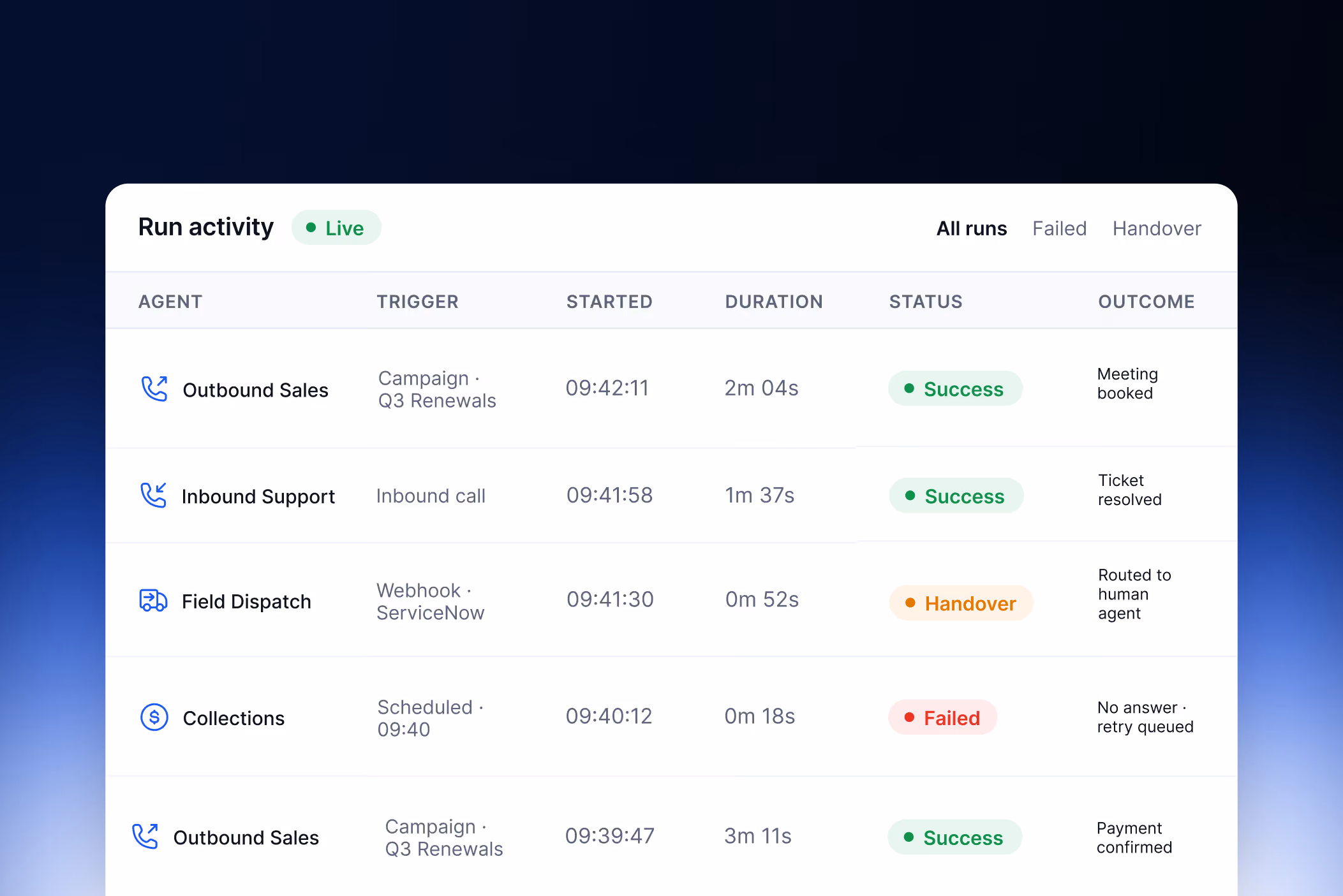Sort by the STARTED column header
Screen dimensions: 1343x896
(x=609, y=302)
